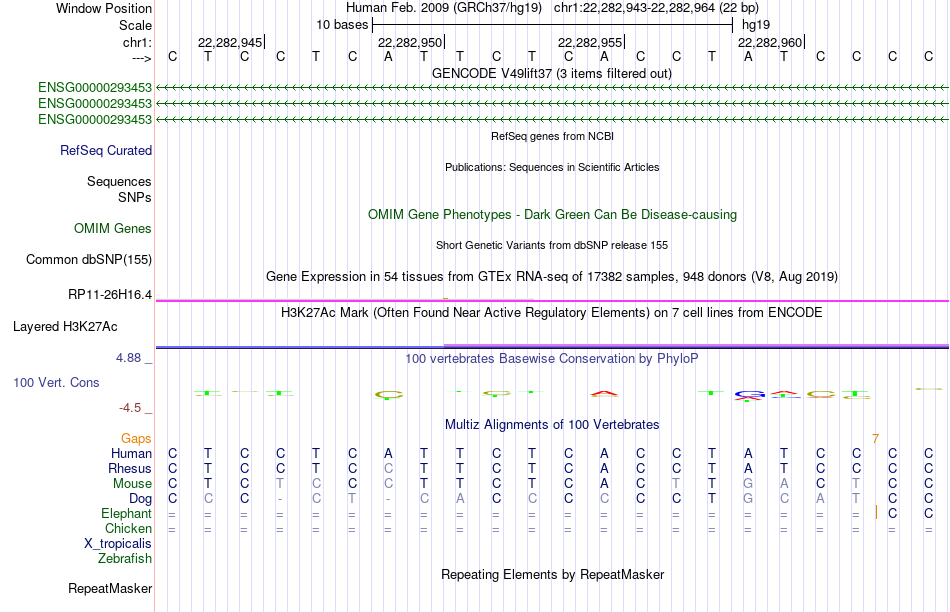Click the Human Feb. 2009 (GRCh37/hg19) assembly text

point(443,8)
